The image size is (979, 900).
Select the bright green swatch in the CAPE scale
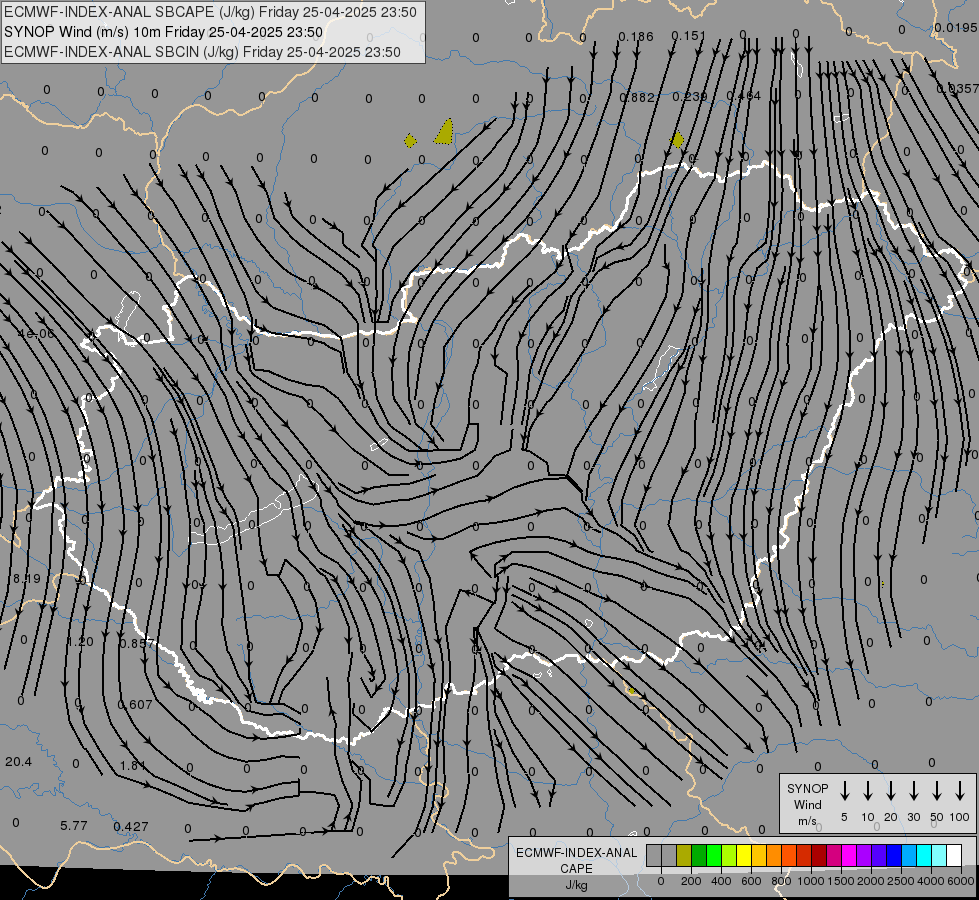tap(714, 855)
